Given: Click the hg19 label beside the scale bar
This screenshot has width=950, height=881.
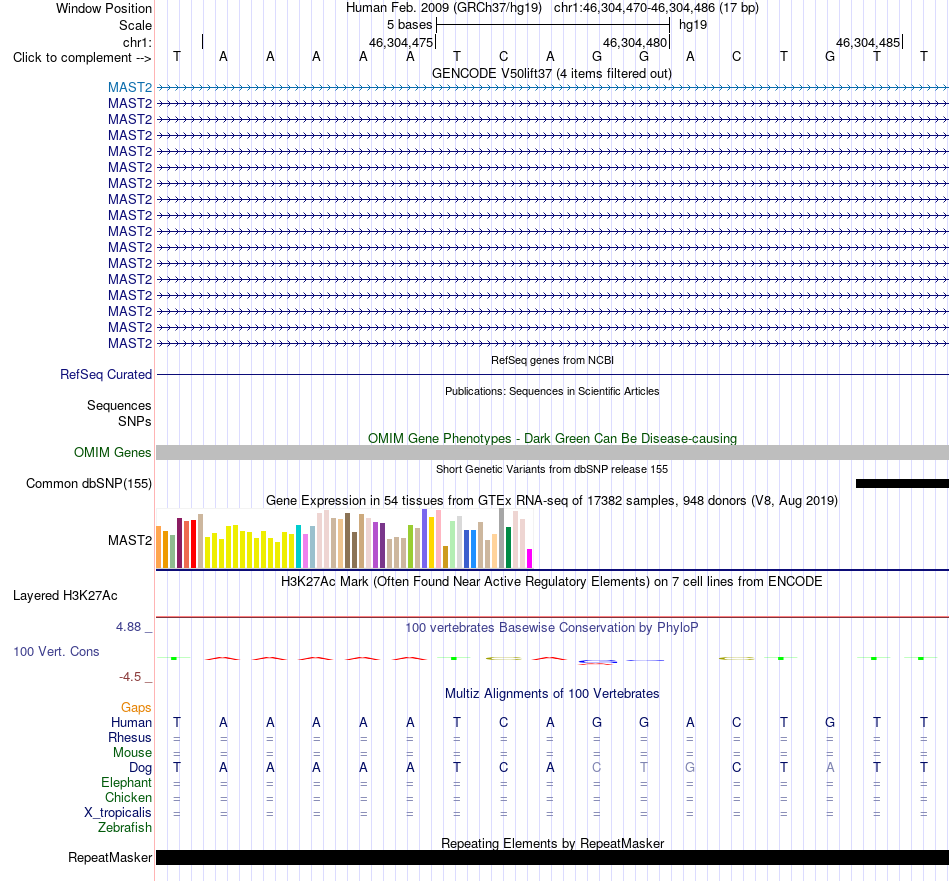Looking at the screenshot, I should click(x=693, y=25).
